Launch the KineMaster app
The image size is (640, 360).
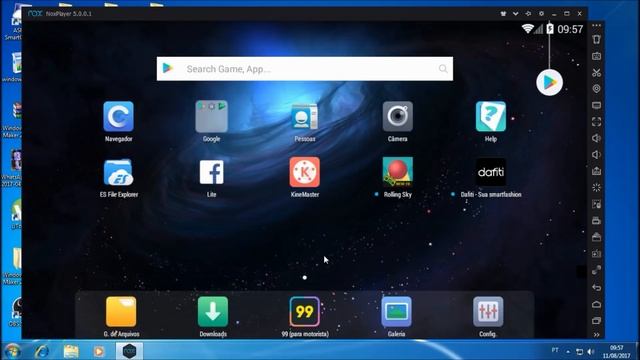(x=304, y=172)
